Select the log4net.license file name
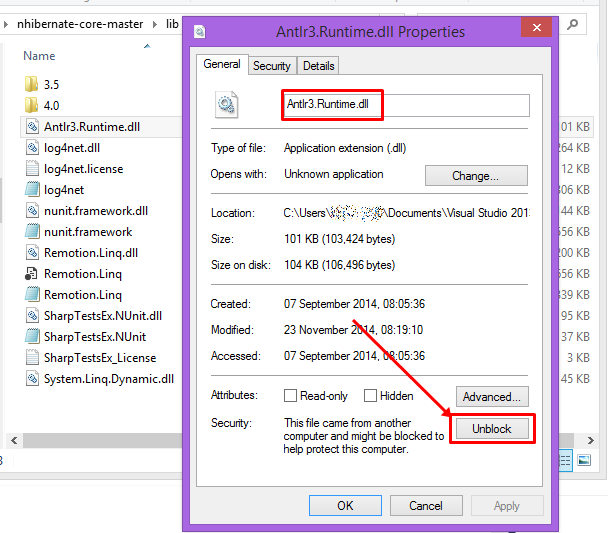Viewport: 608px width, 533px height. click(84, 169)
